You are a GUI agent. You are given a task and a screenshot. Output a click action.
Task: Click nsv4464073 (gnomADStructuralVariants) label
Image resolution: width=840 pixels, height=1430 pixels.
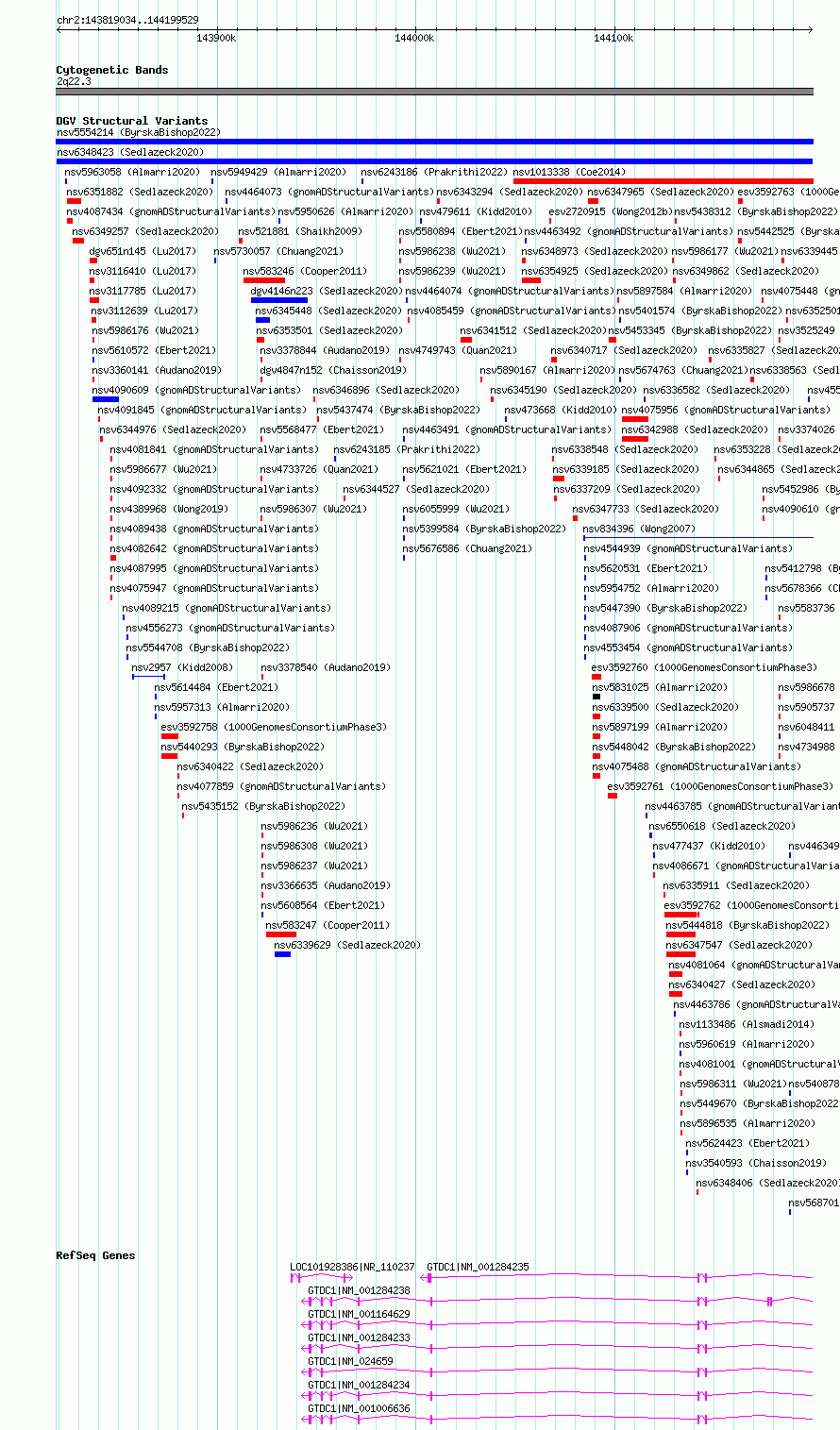329,192
